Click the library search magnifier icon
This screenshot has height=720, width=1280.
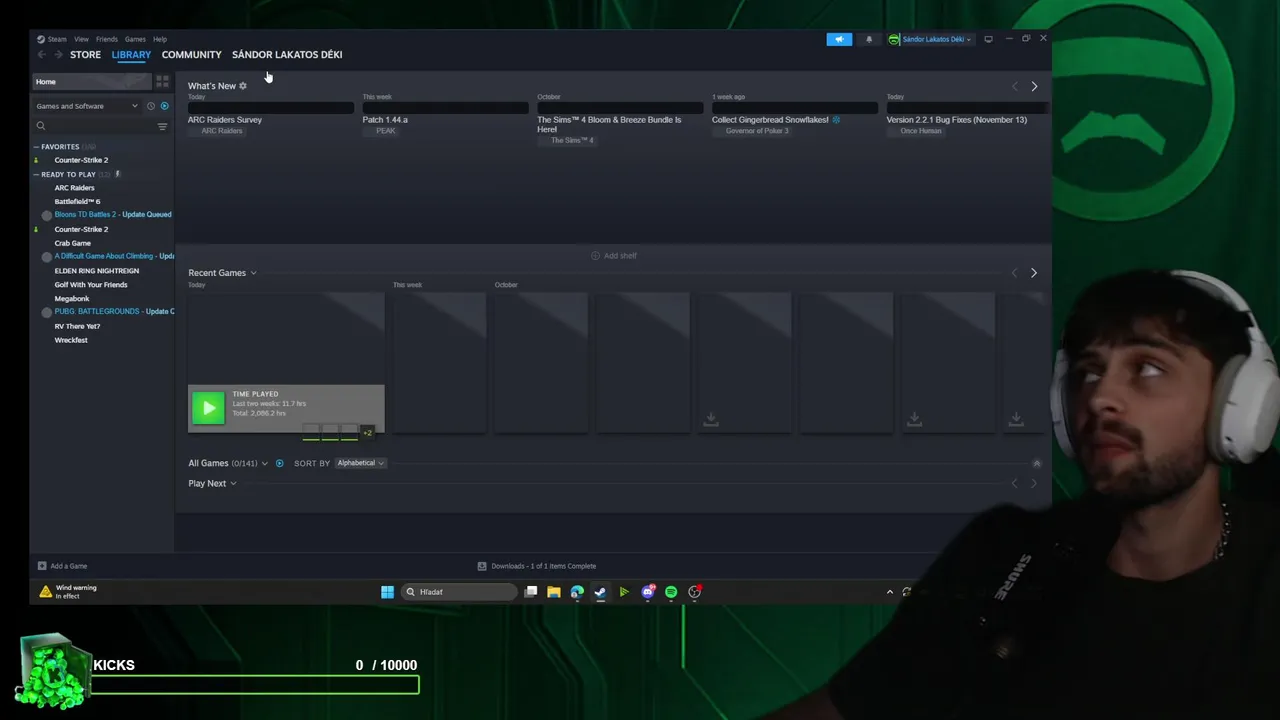[x=41, y=126]
